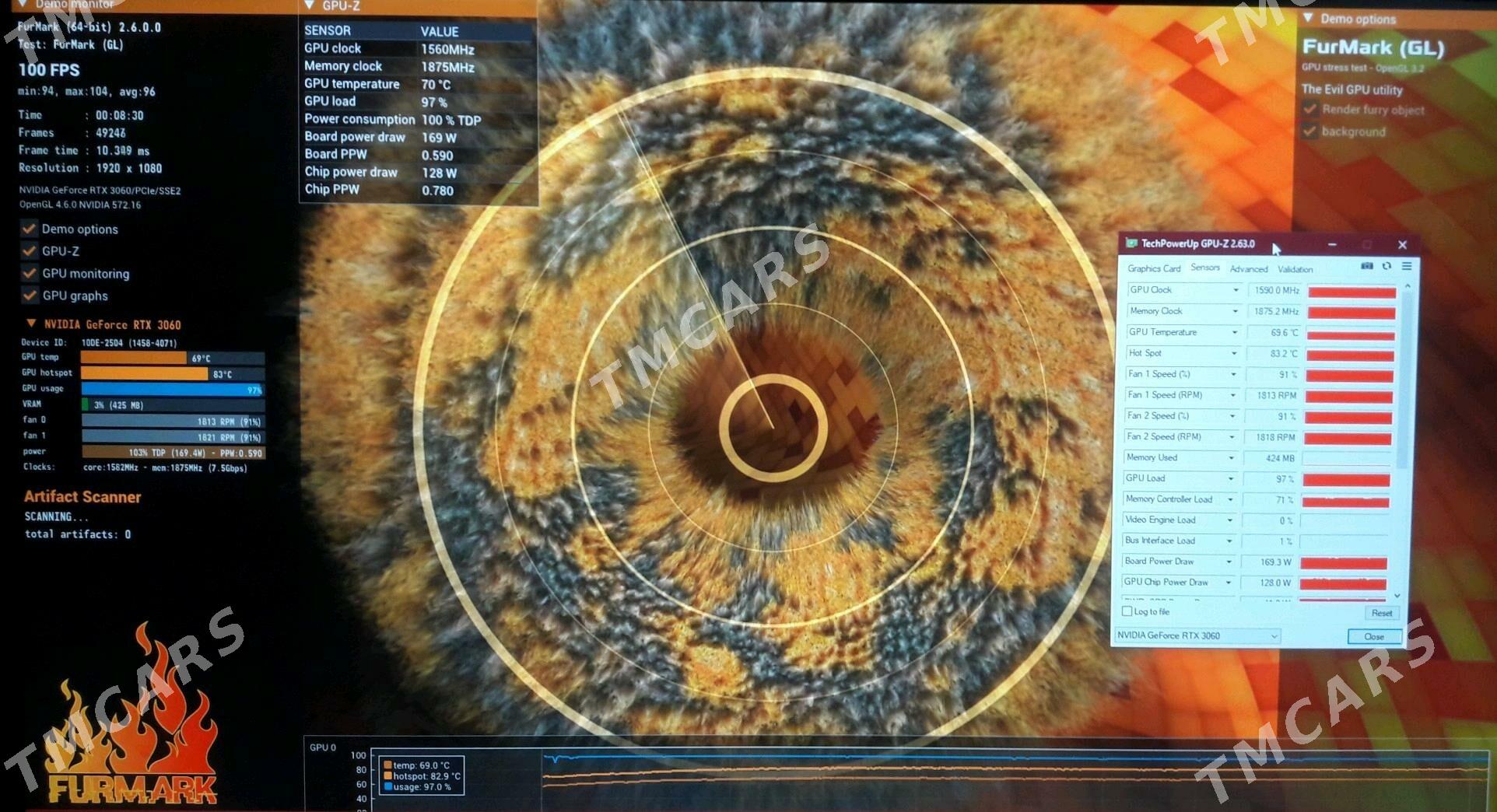Open the GPU Clock sensor dropdown

[x=1236, y=290]
